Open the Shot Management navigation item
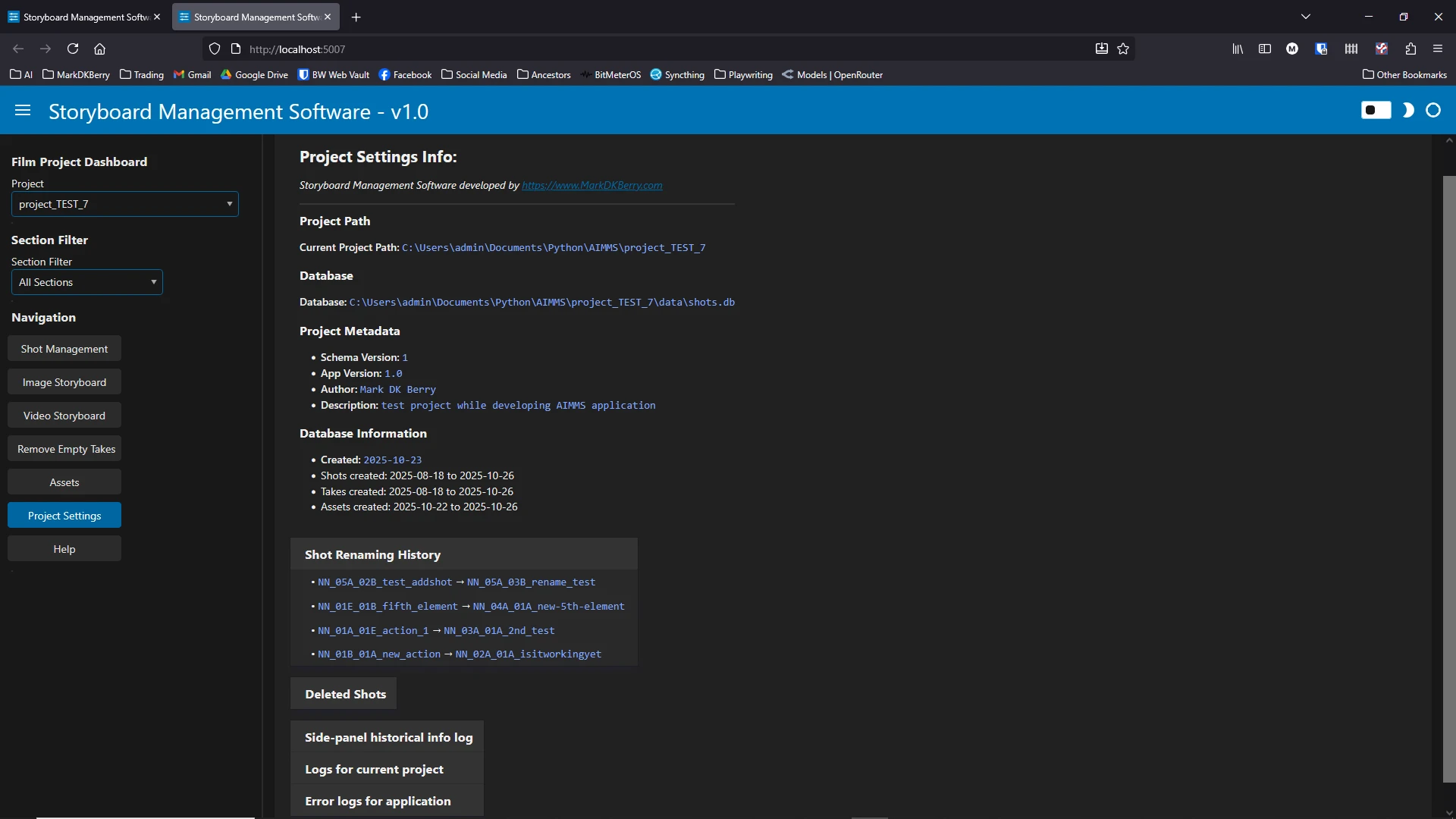The image size is (1456, 819). click(64, 349)
